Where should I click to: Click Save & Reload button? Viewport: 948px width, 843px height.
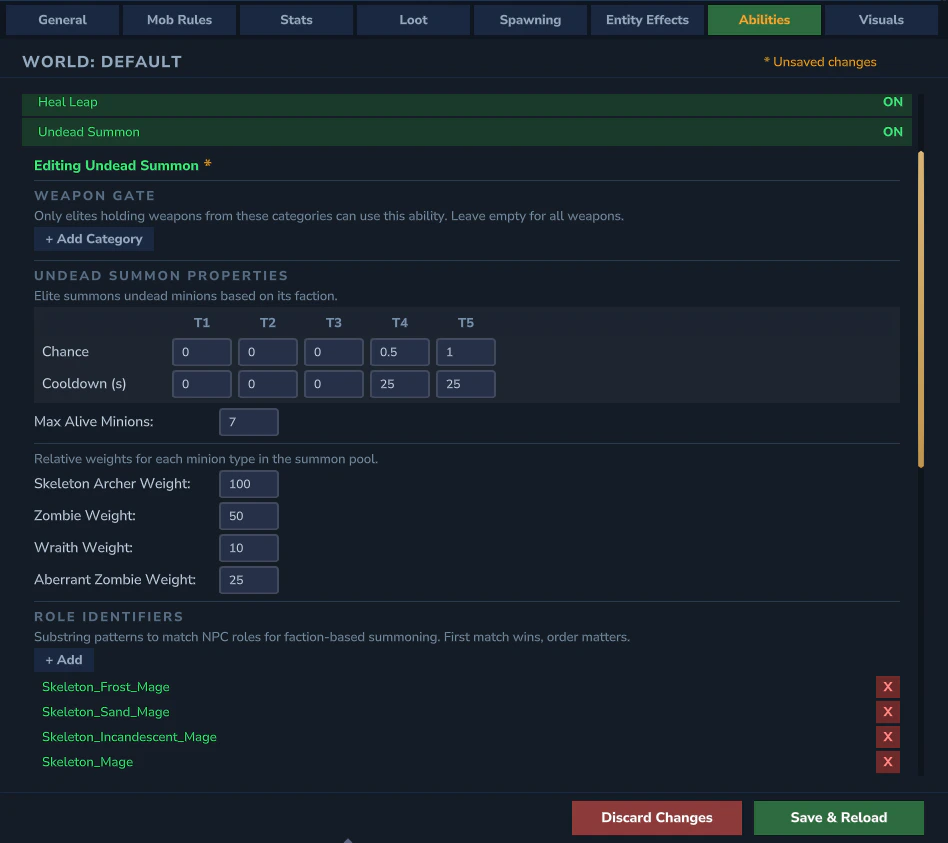[839, 818]
